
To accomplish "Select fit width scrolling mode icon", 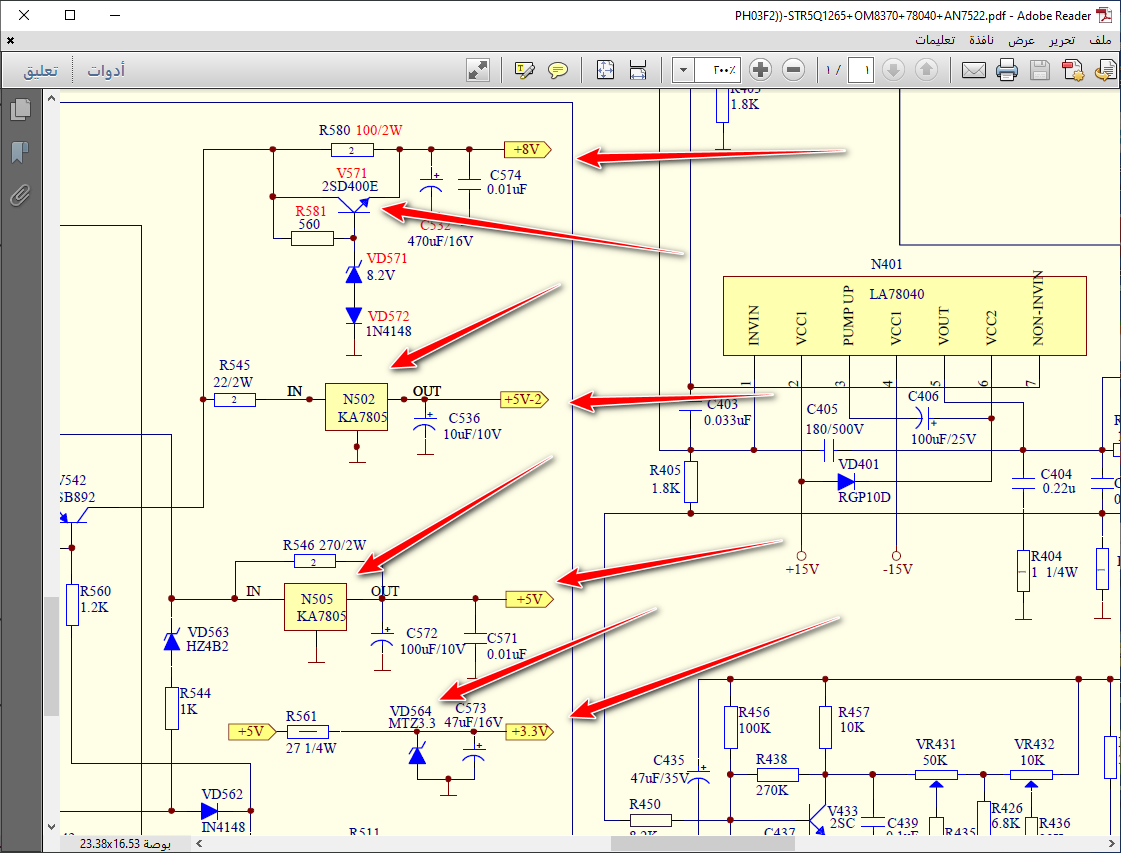I will 638,70.
